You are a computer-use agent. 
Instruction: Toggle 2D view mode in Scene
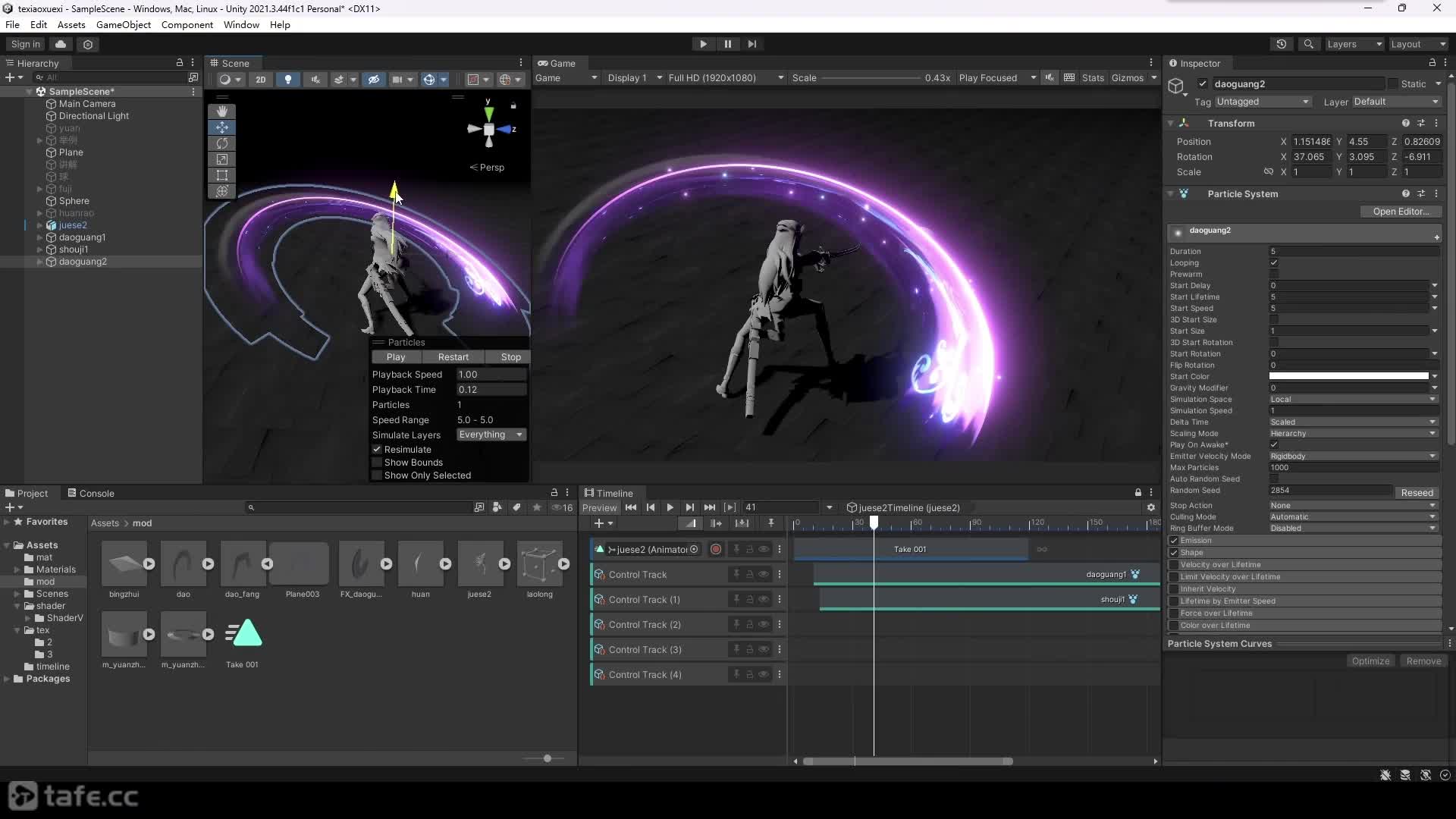[x=260, y=79]
